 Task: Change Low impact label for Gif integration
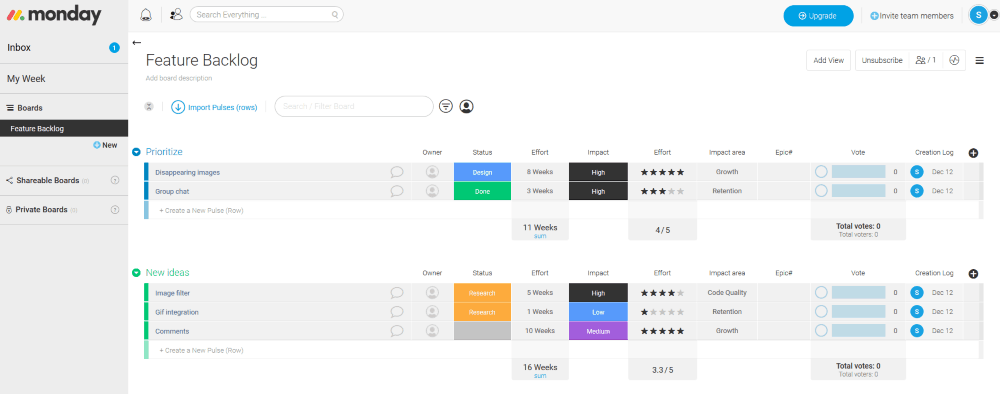pyautogui.click(x=598, y=312)
